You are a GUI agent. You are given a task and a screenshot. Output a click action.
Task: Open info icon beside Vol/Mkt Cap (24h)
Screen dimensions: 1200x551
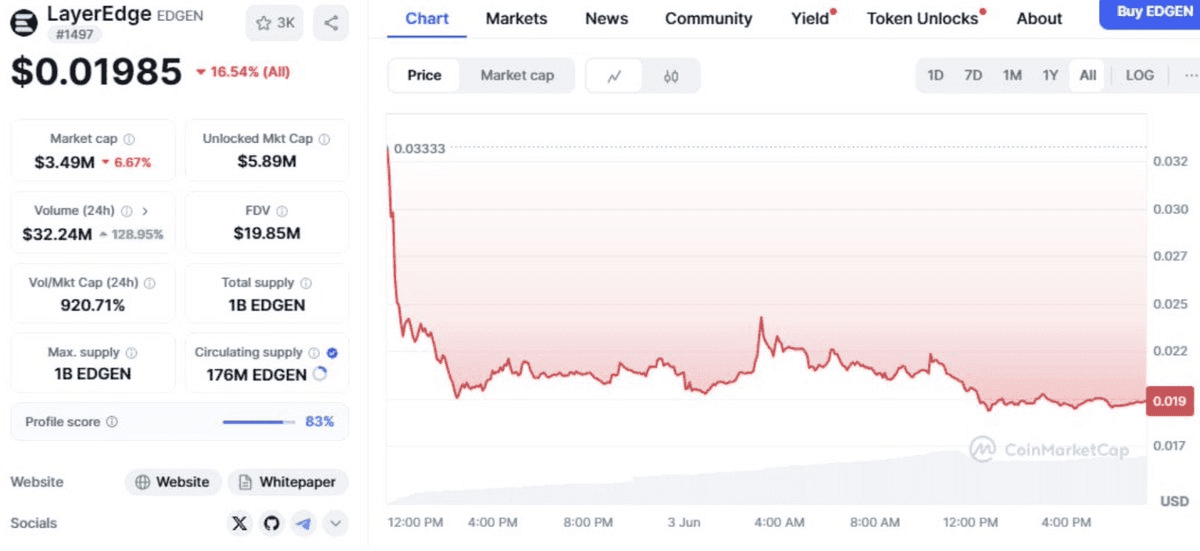point(149,283)
